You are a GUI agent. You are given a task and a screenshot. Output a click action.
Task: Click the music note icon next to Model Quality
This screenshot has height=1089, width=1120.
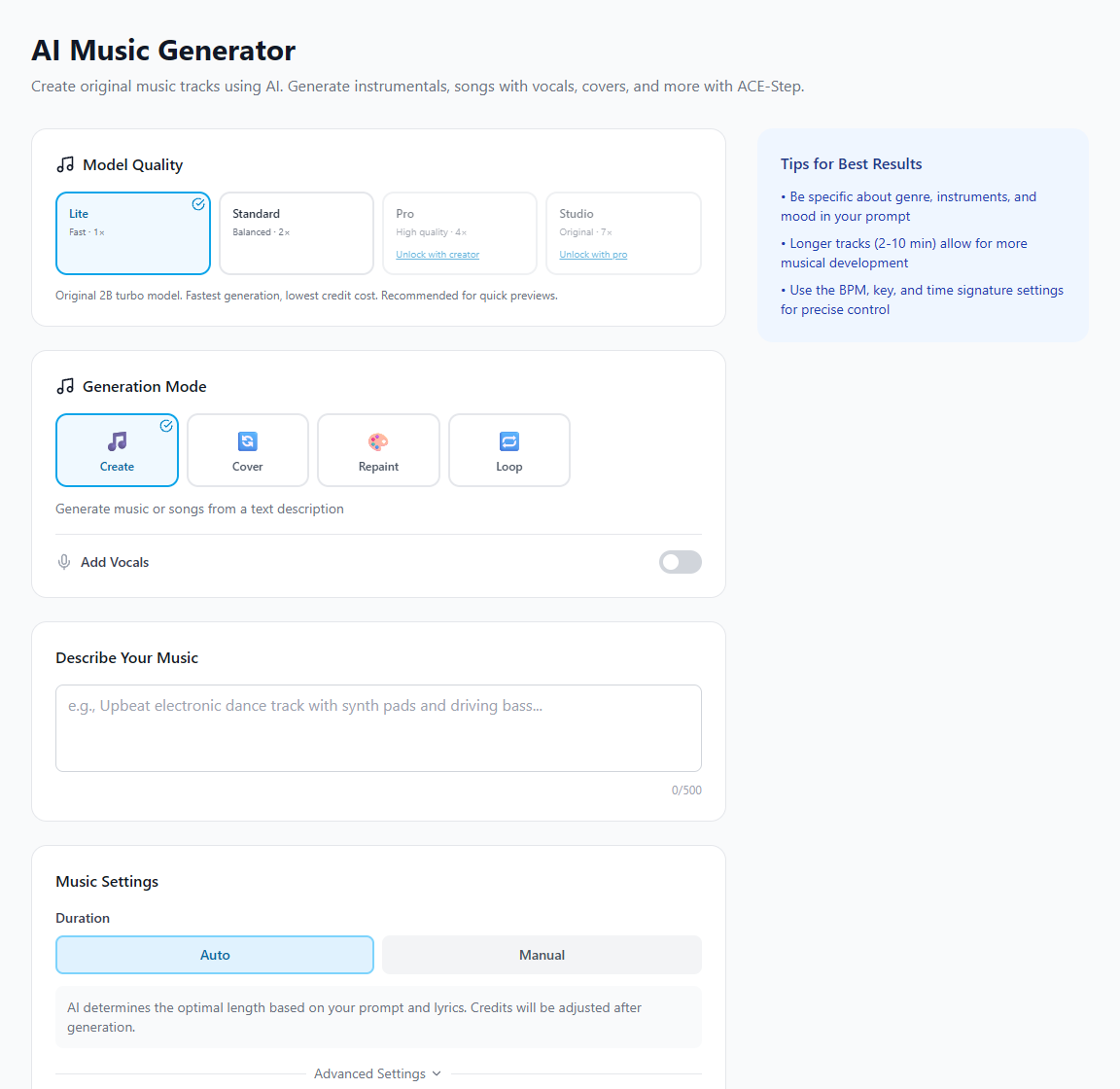point(65,165)
